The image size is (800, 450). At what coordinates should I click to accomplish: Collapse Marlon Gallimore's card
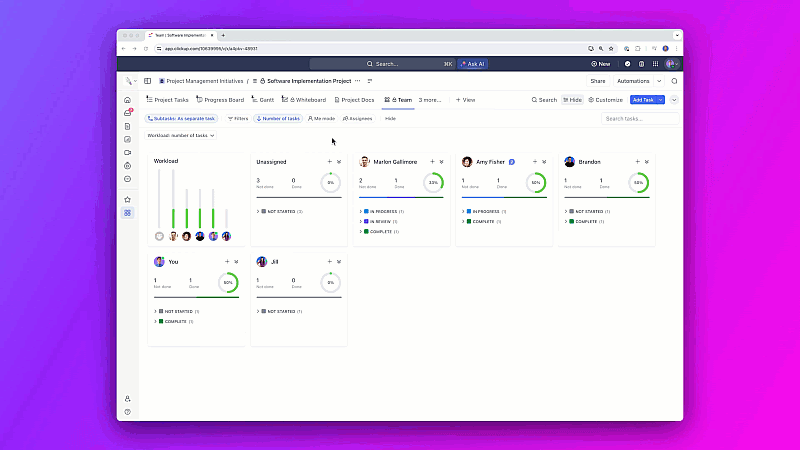(442, 162)
